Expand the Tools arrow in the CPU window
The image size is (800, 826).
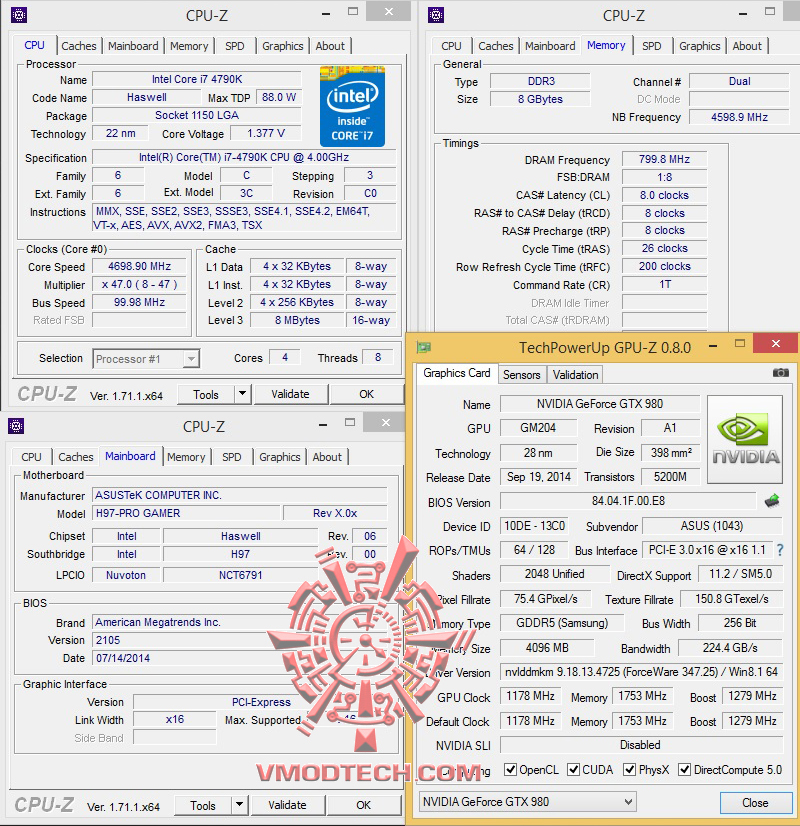[242, 394]
